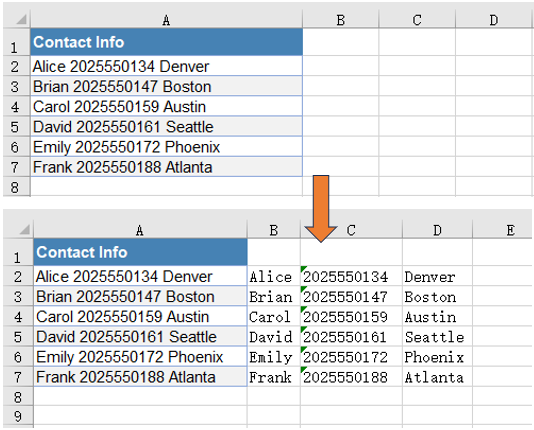Image resolution: width=534 pixels, height=430 pixels.
Task: Select split cell containing only 'Seattle'
Action: [x=437, y=336]
